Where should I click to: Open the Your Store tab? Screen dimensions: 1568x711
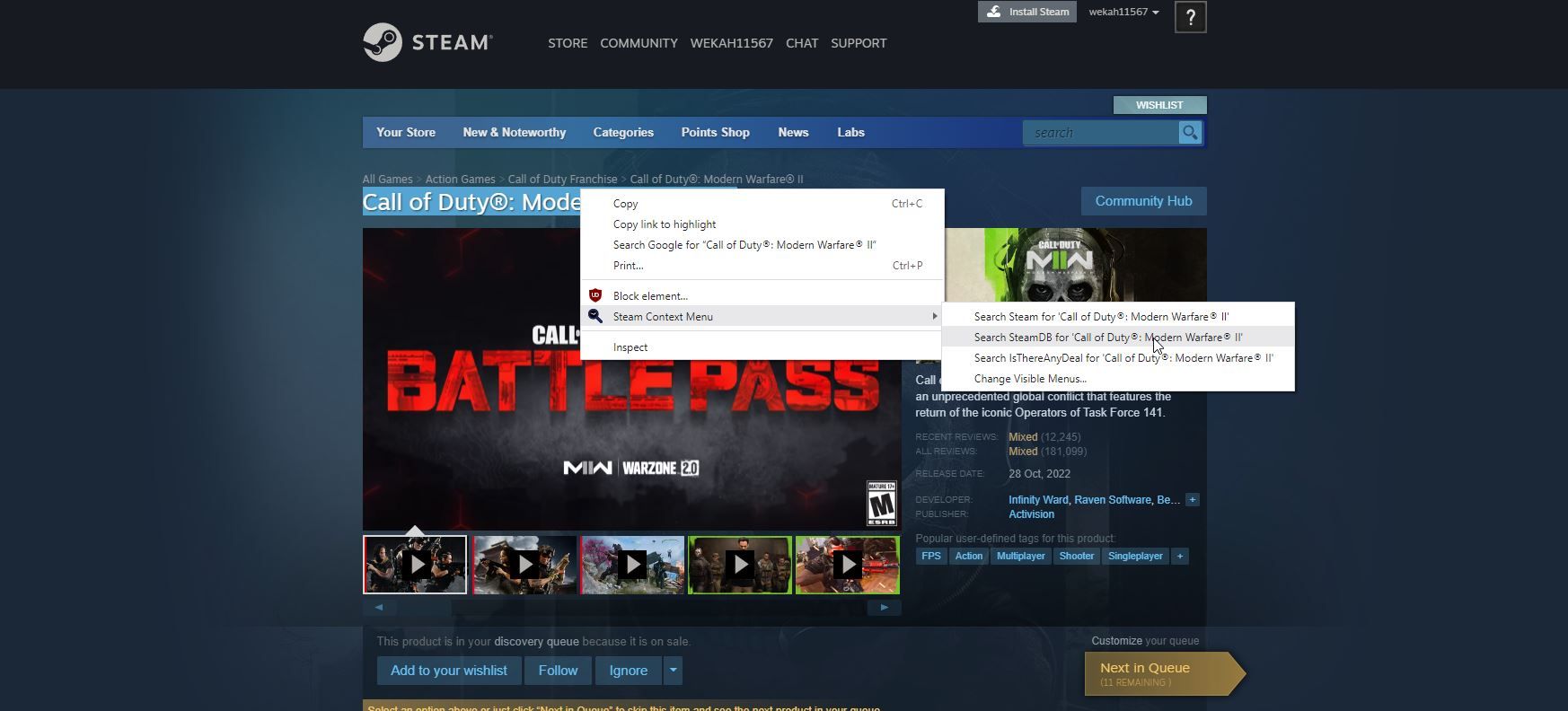[406, 133]
